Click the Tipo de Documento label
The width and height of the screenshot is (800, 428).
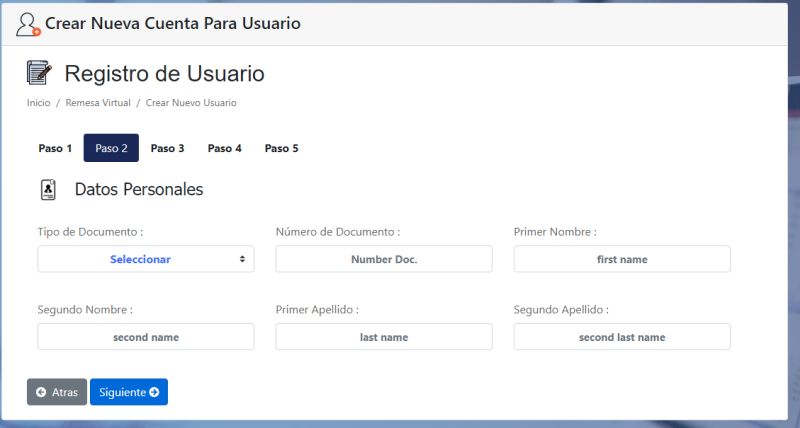tap(90, 232)
